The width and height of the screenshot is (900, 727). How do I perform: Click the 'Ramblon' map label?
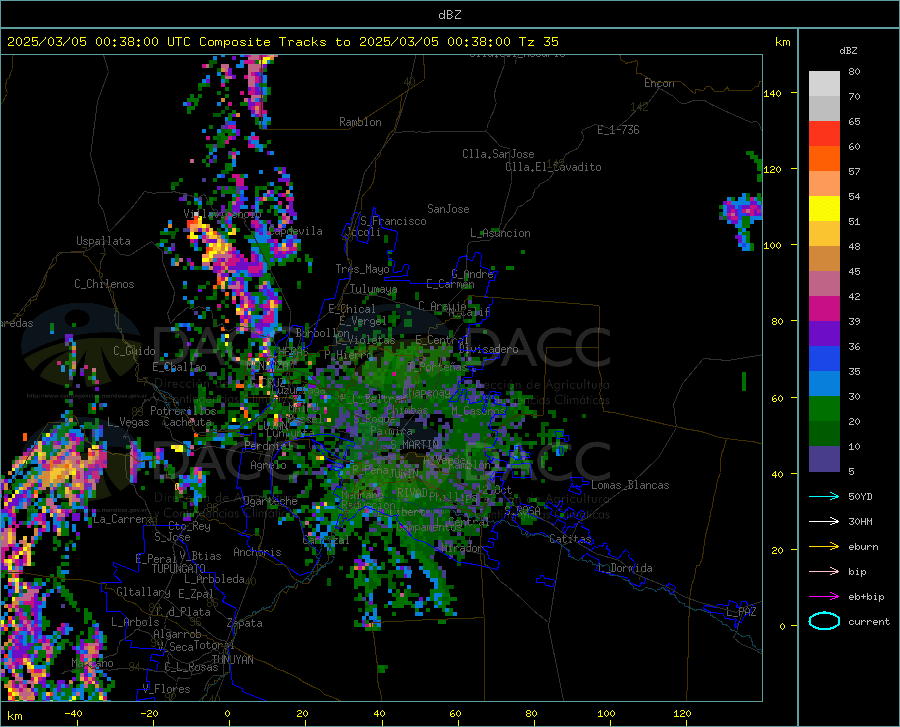(360, 122)
